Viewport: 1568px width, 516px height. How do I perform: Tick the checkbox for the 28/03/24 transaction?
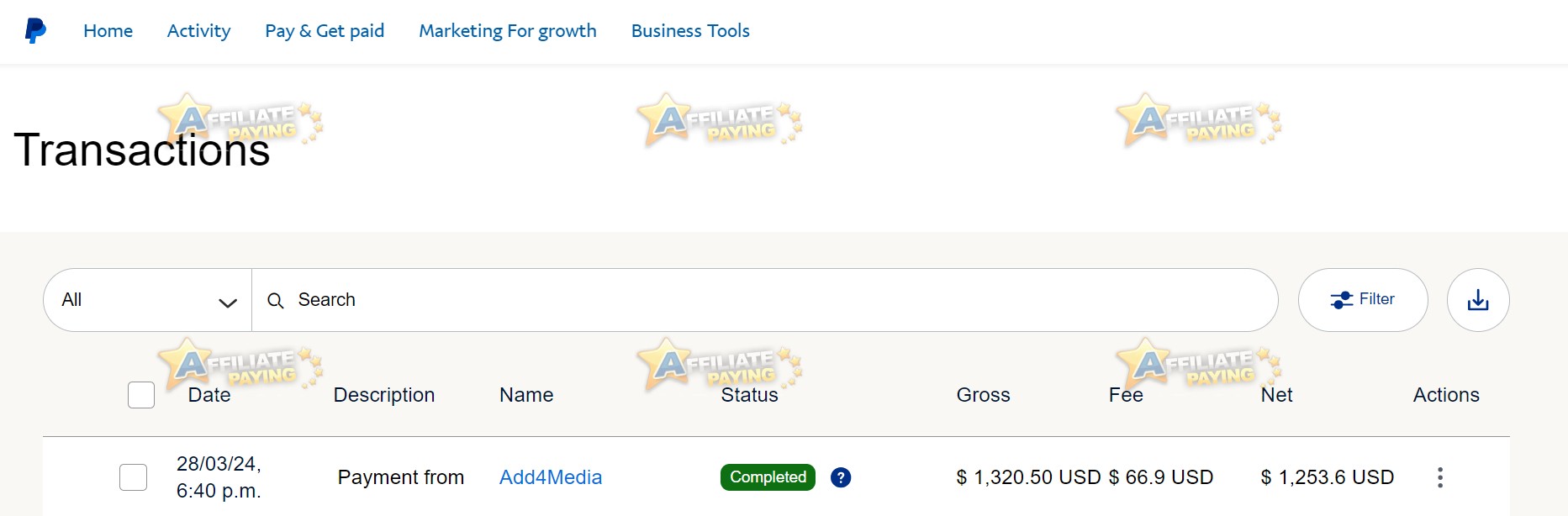pos(133,477)
